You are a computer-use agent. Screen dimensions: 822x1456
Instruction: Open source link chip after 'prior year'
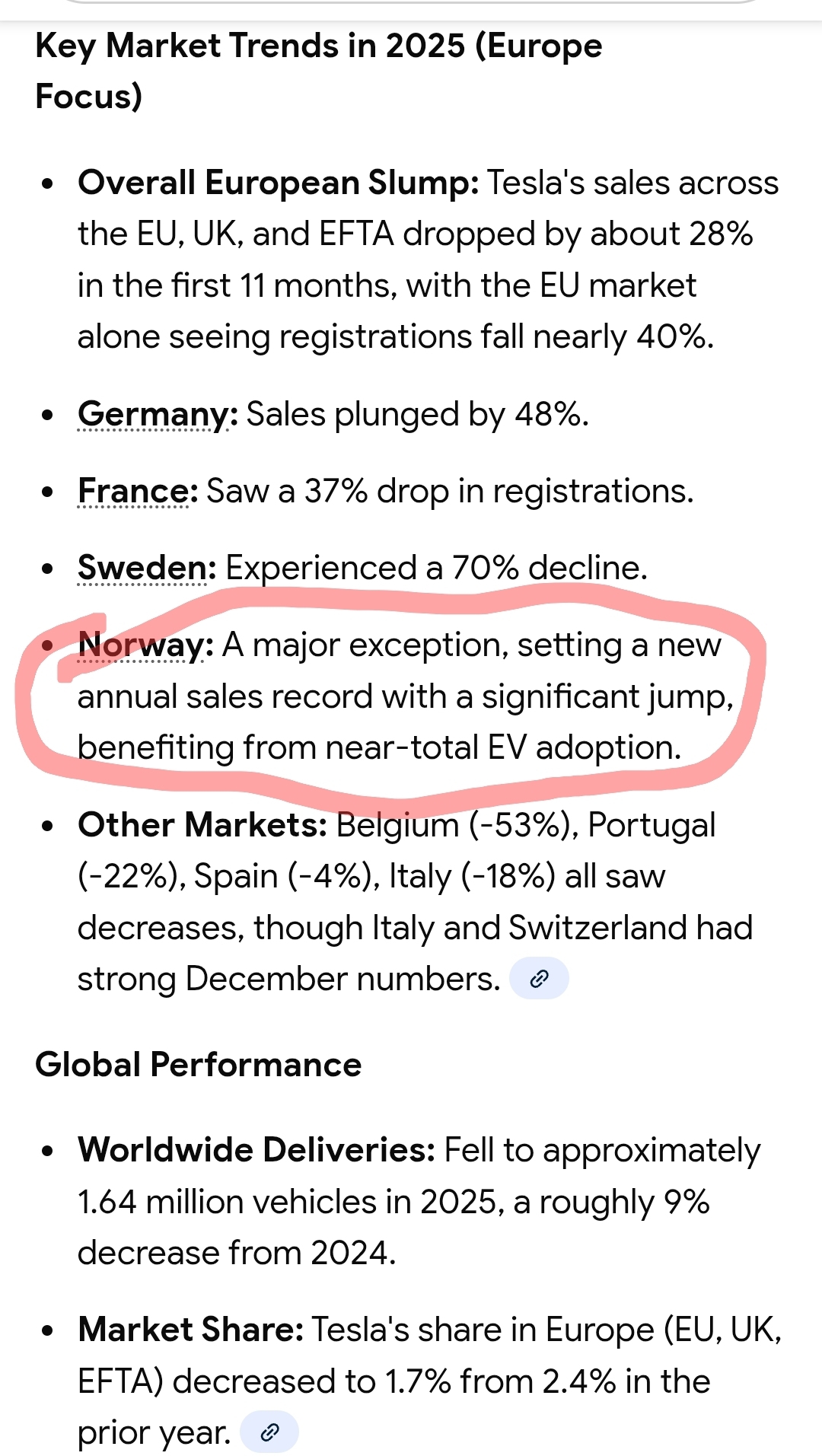tap(269, 1432)
